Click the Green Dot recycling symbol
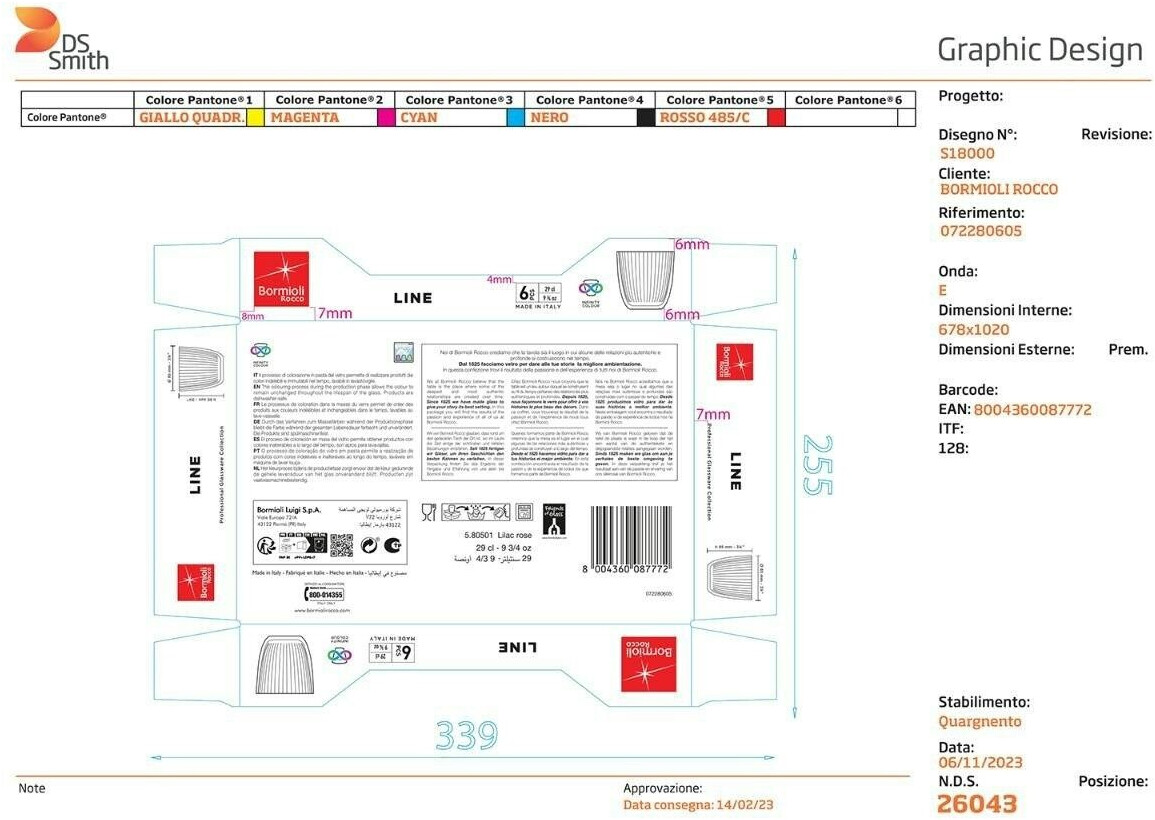Image resolution: width=1155 pixels, height=820 pixels. click(369, 545)
